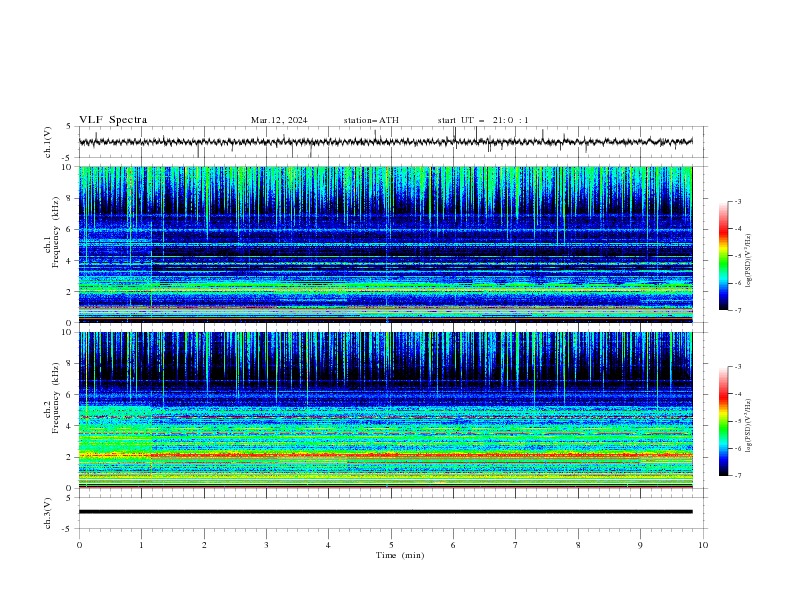Click the "station=ATH" label
Viewport: 792px width, 612px height.
pos(371,120)
